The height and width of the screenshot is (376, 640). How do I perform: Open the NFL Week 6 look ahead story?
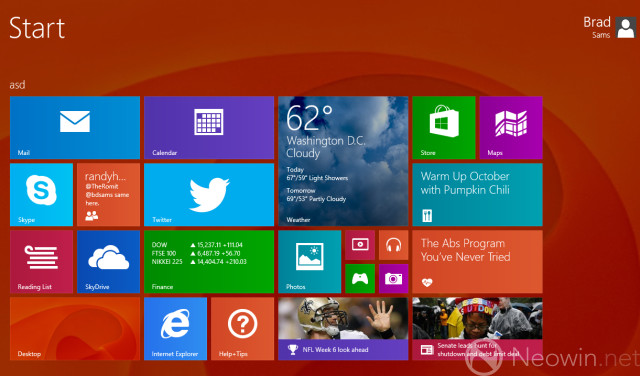point(343,329)
